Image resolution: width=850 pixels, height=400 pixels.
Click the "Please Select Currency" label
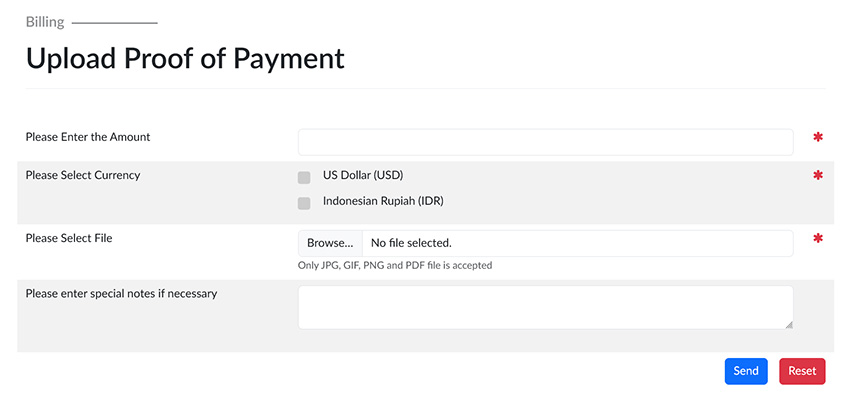[x=83, y=175]
